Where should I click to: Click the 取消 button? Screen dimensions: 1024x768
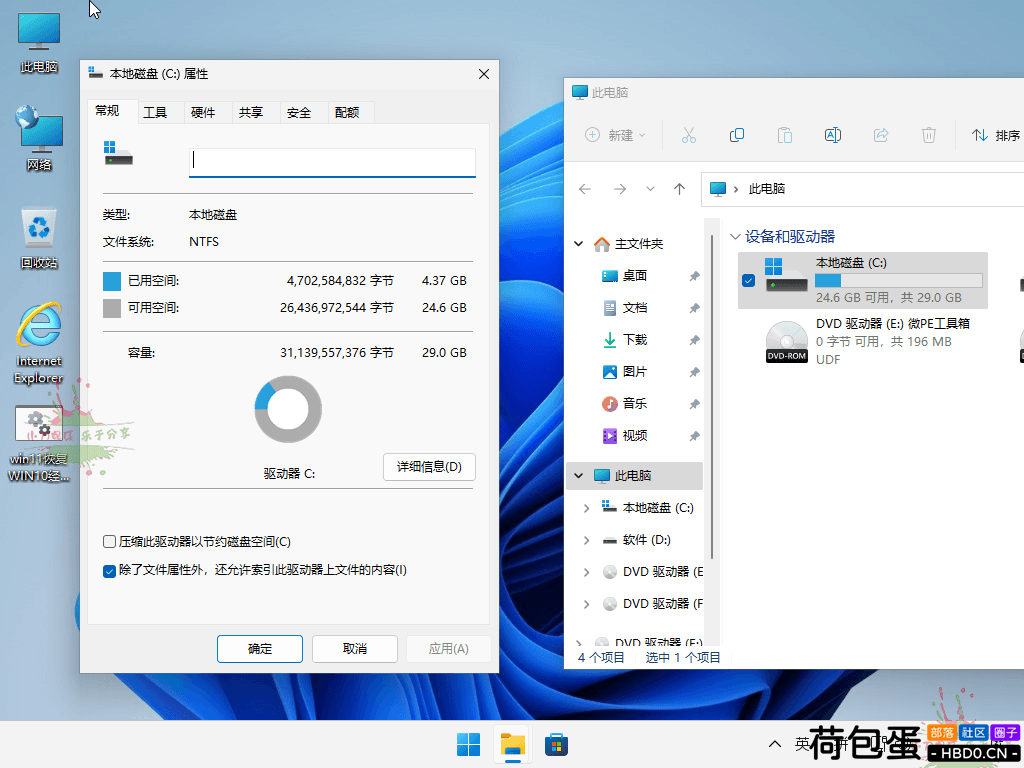[355, 648]
